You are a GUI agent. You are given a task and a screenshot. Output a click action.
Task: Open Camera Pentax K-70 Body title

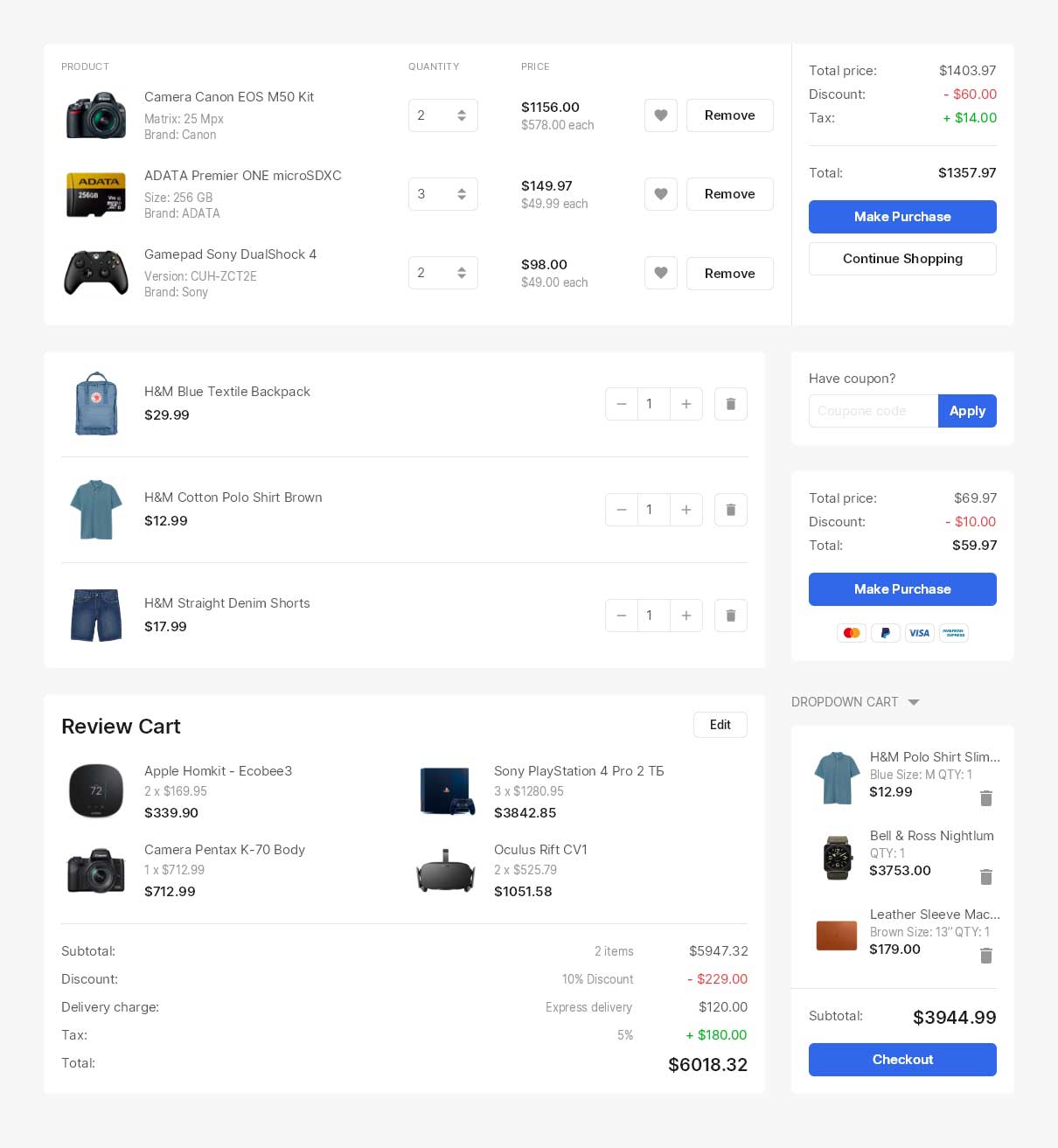(225, 850)
